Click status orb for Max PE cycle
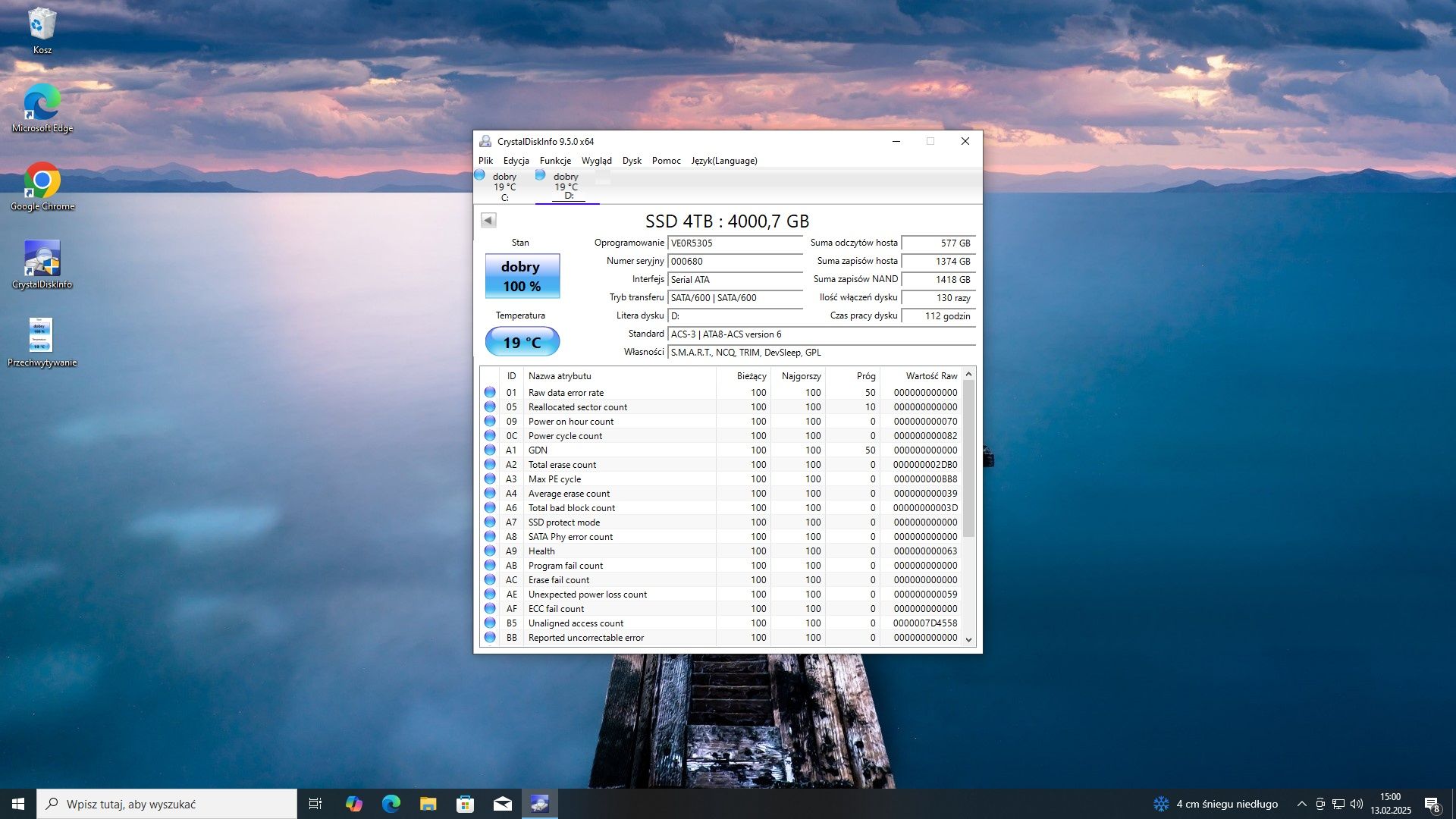 tap(490, 479)
